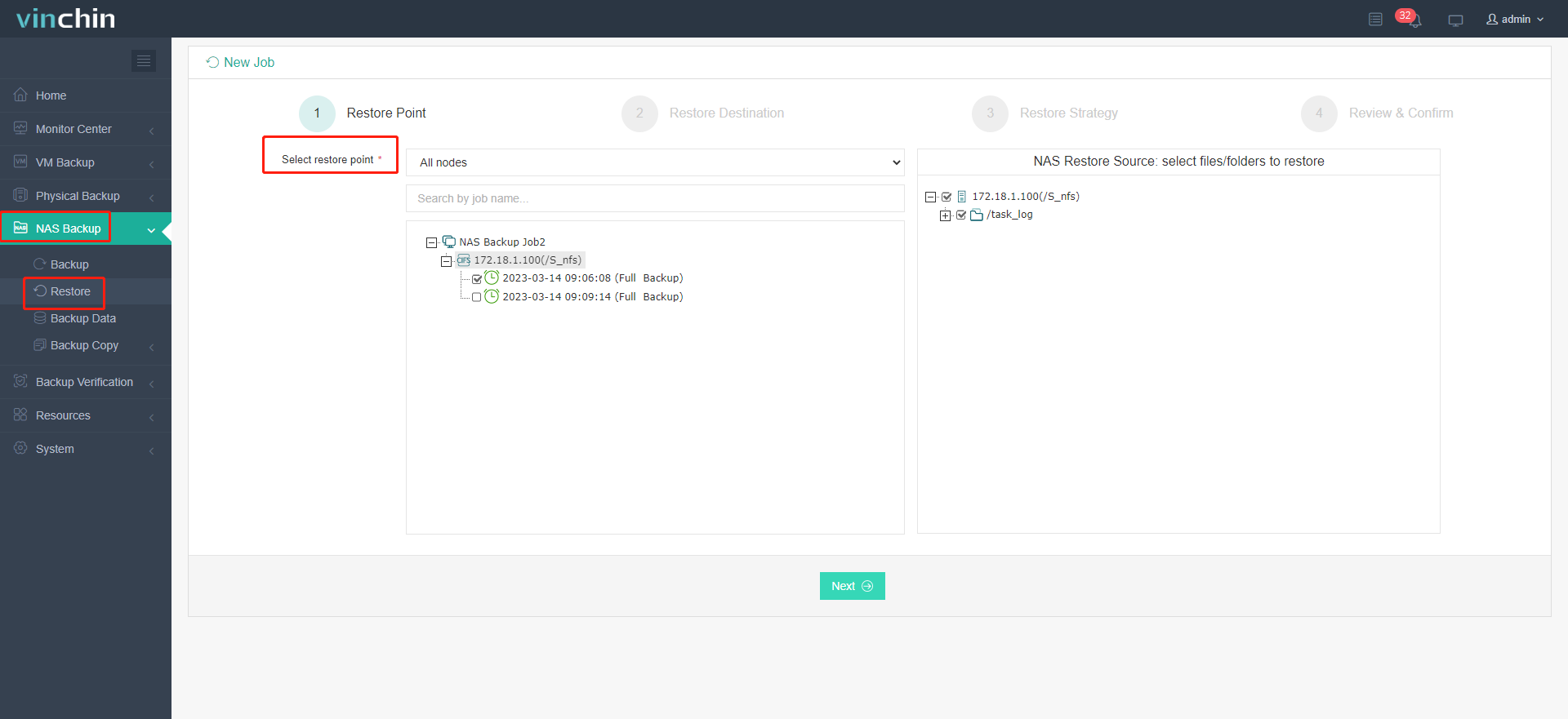1568x719 pixels.
Task: Expand the VM Backup menu chevron
Action: pyautogui.click(x=152, y=164)
